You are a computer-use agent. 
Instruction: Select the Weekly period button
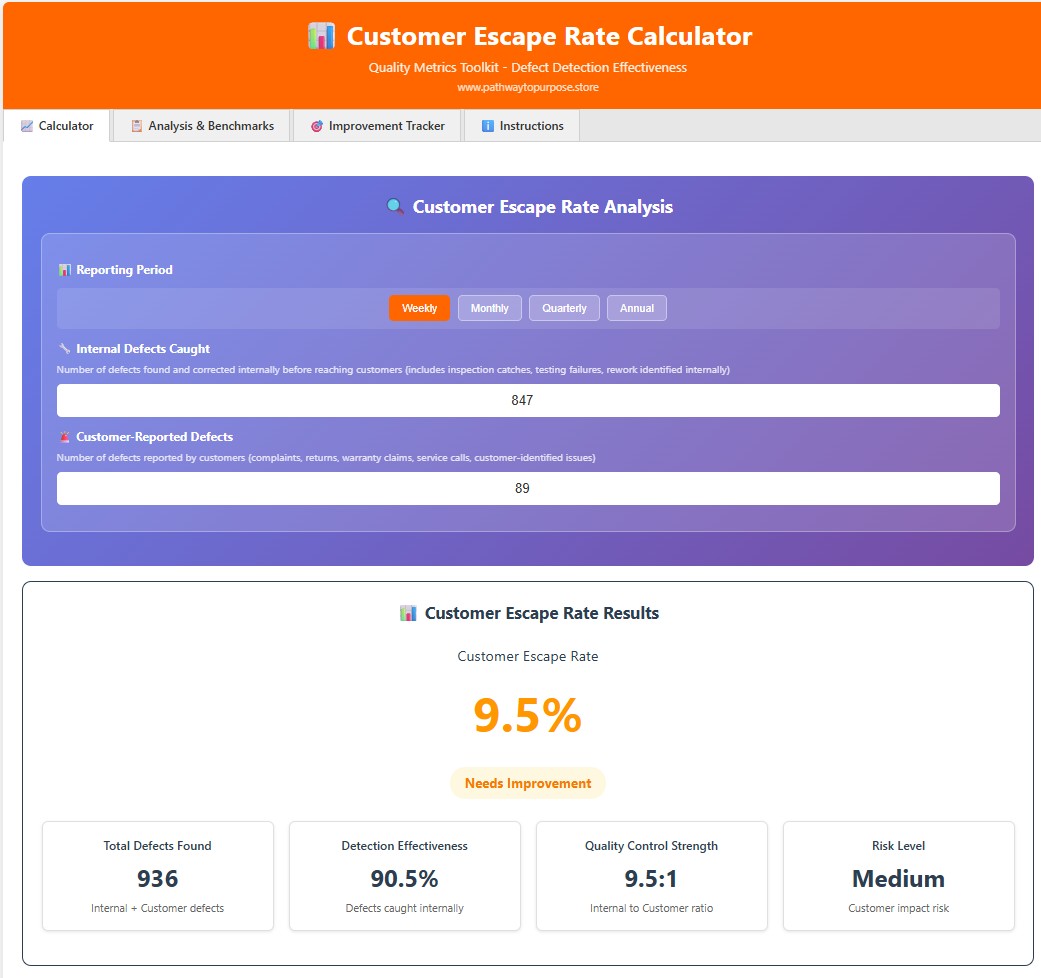(418, 308)
